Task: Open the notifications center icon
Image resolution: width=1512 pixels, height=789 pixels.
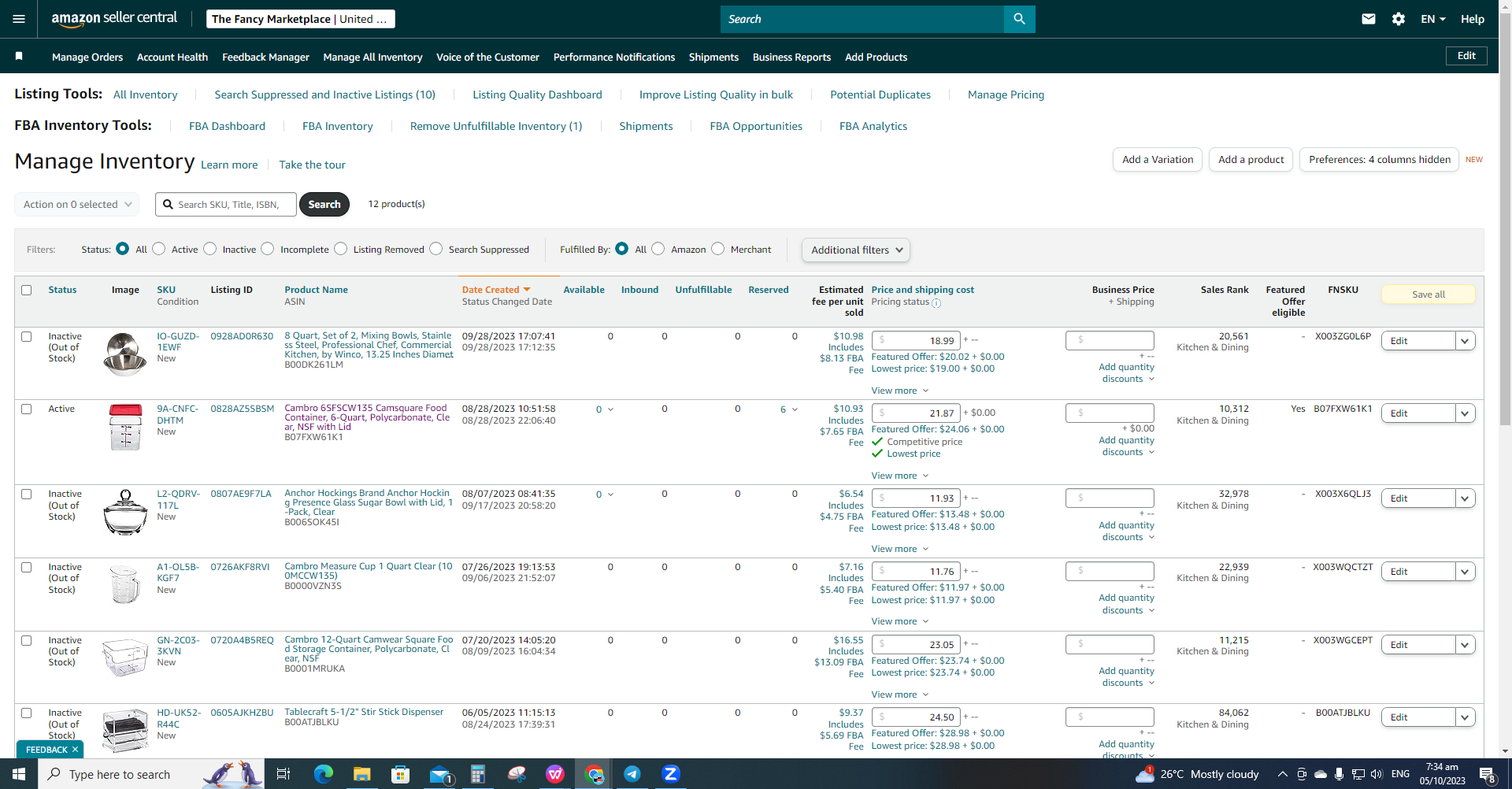Action: pyautogui.click(x=1488, y=774)
